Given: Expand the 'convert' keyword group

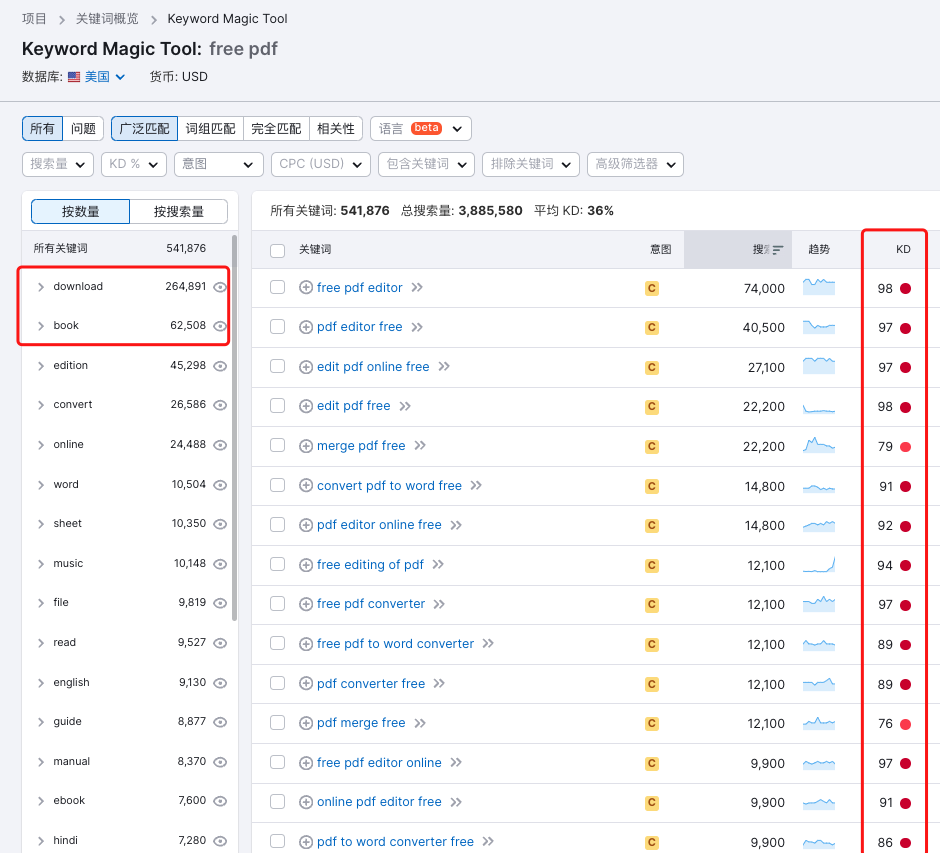Looking at the screenshot, I should (40, 405).
